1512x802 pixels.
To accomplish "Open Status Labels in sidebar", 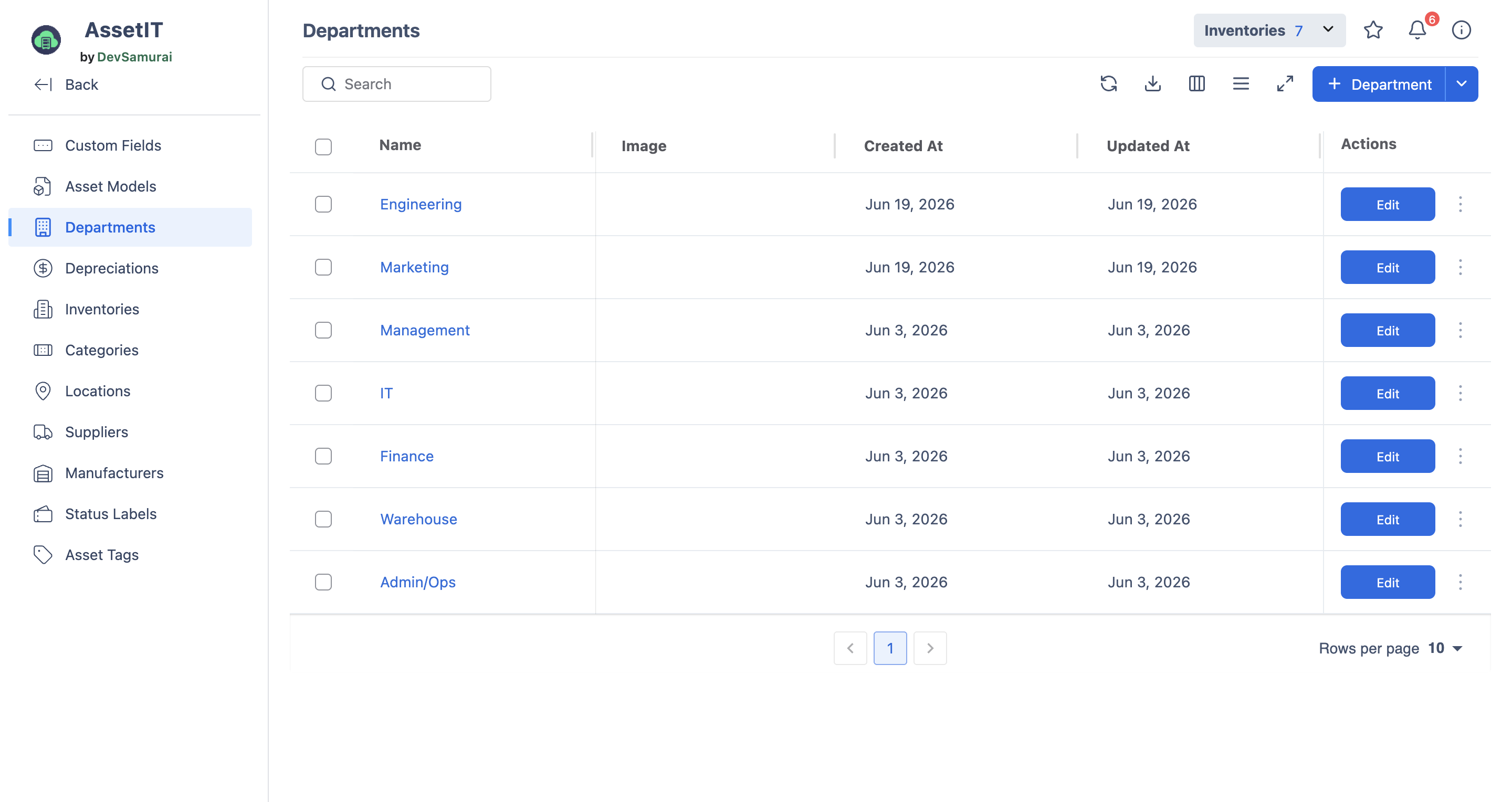I will [x=110, y=514].
